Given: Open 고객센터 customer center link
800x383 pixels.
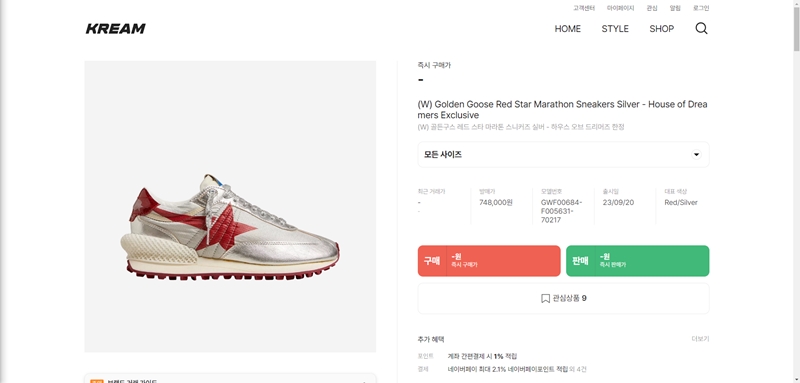Looking at the screenshot, I should 584,8.
